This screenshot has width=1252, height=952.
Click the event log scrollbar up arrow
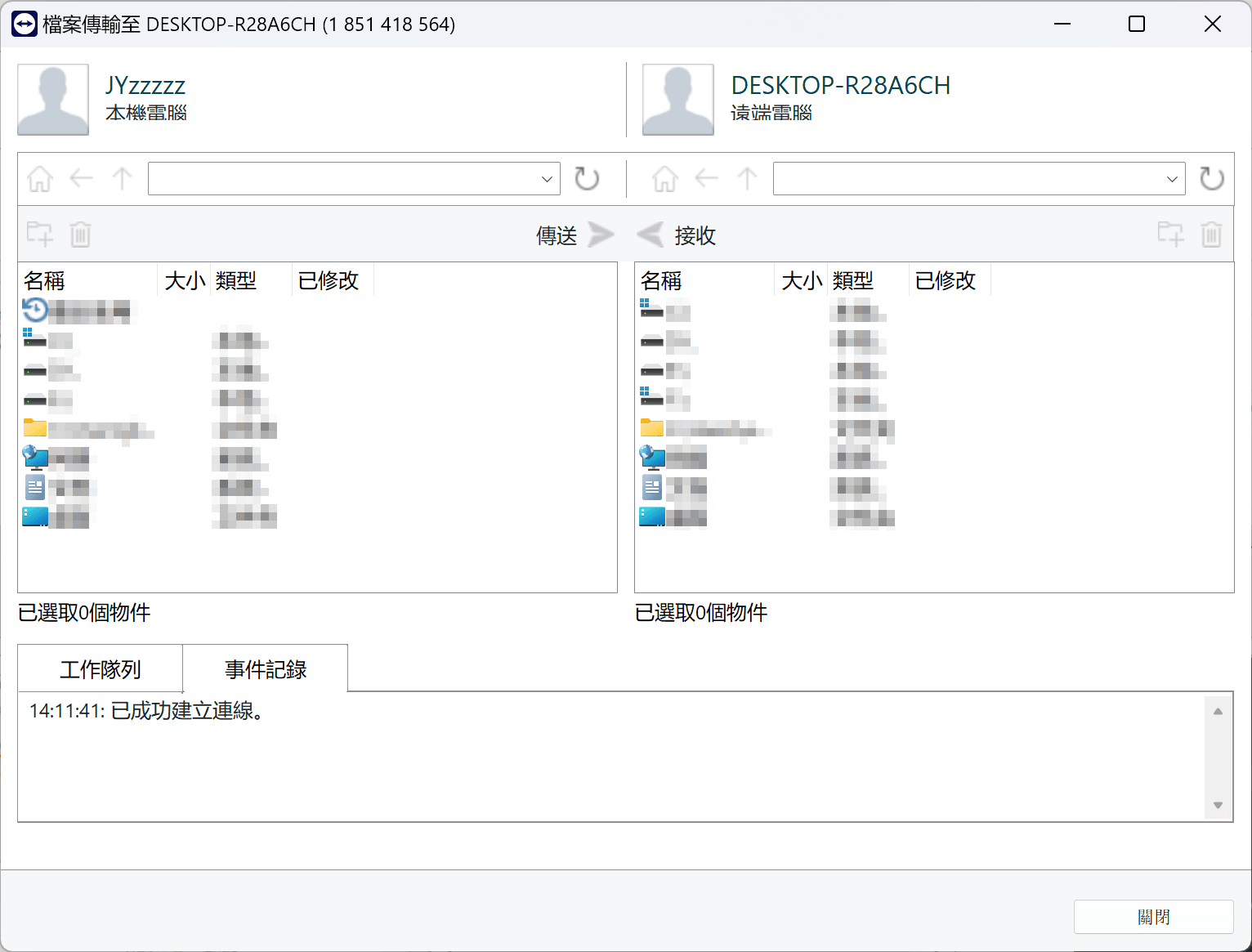pyautogui.click(x=1218, y=712)
